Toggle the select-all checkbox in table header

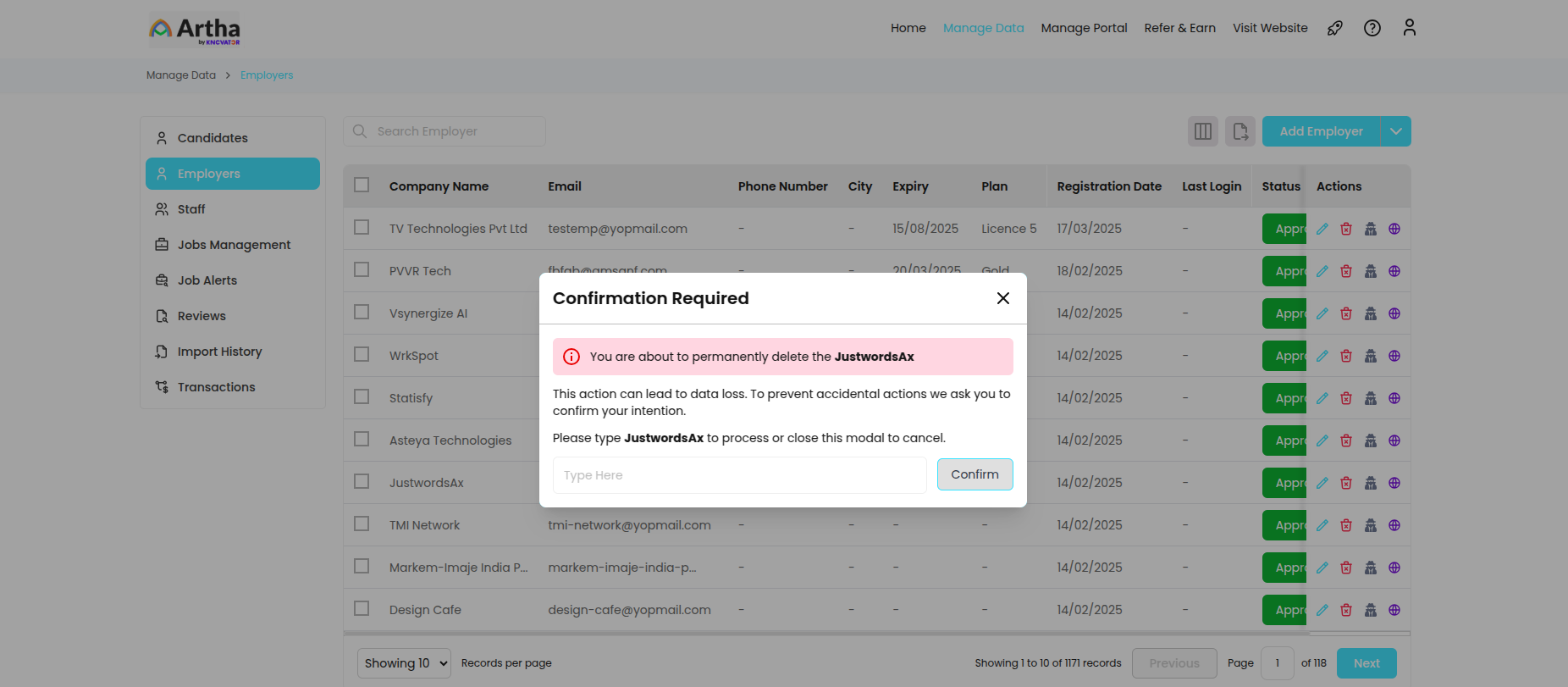tap(362, 186)
